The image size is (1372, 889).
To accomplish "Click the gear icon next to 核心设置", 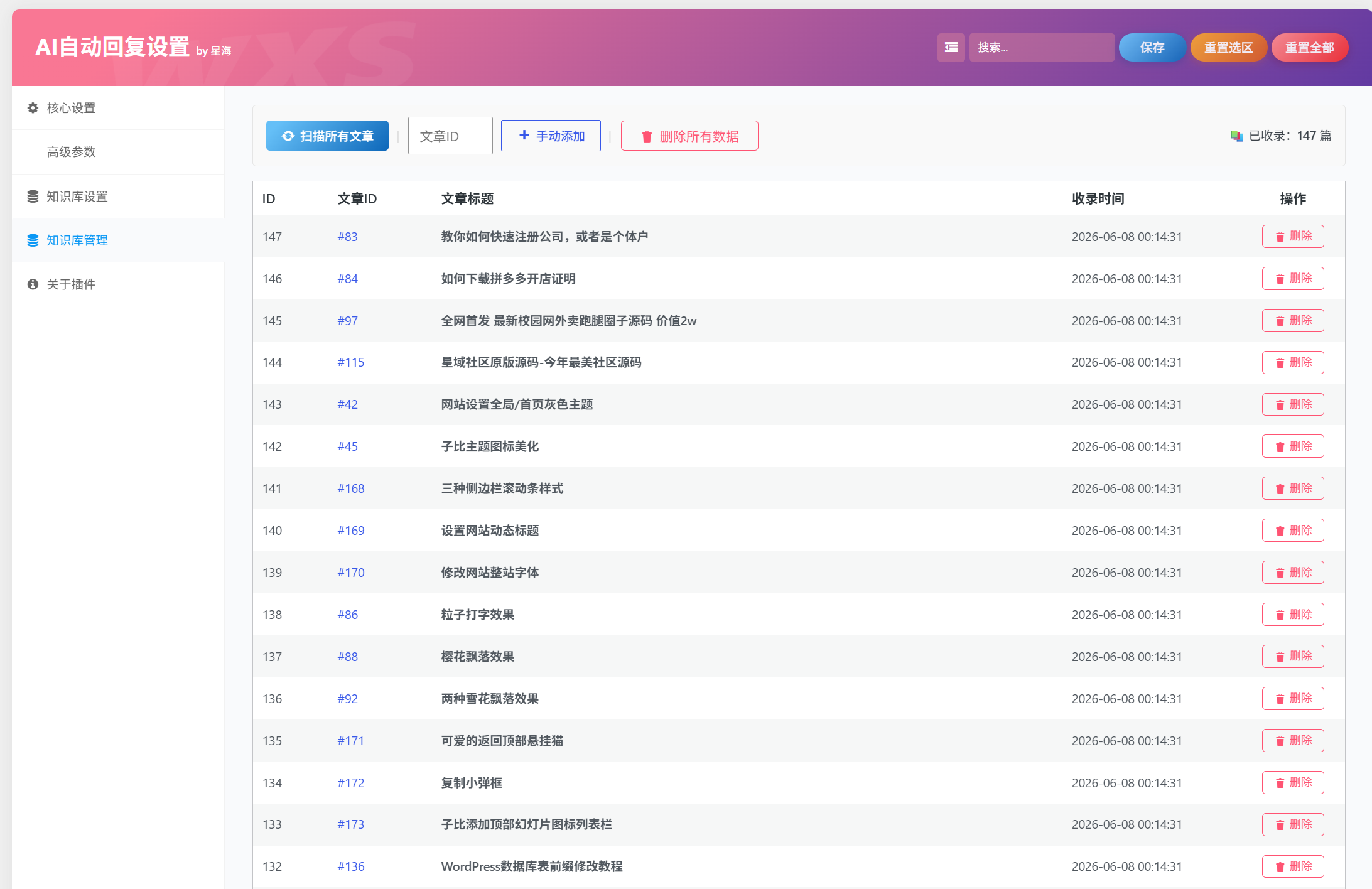I will [x=33, y=108].
